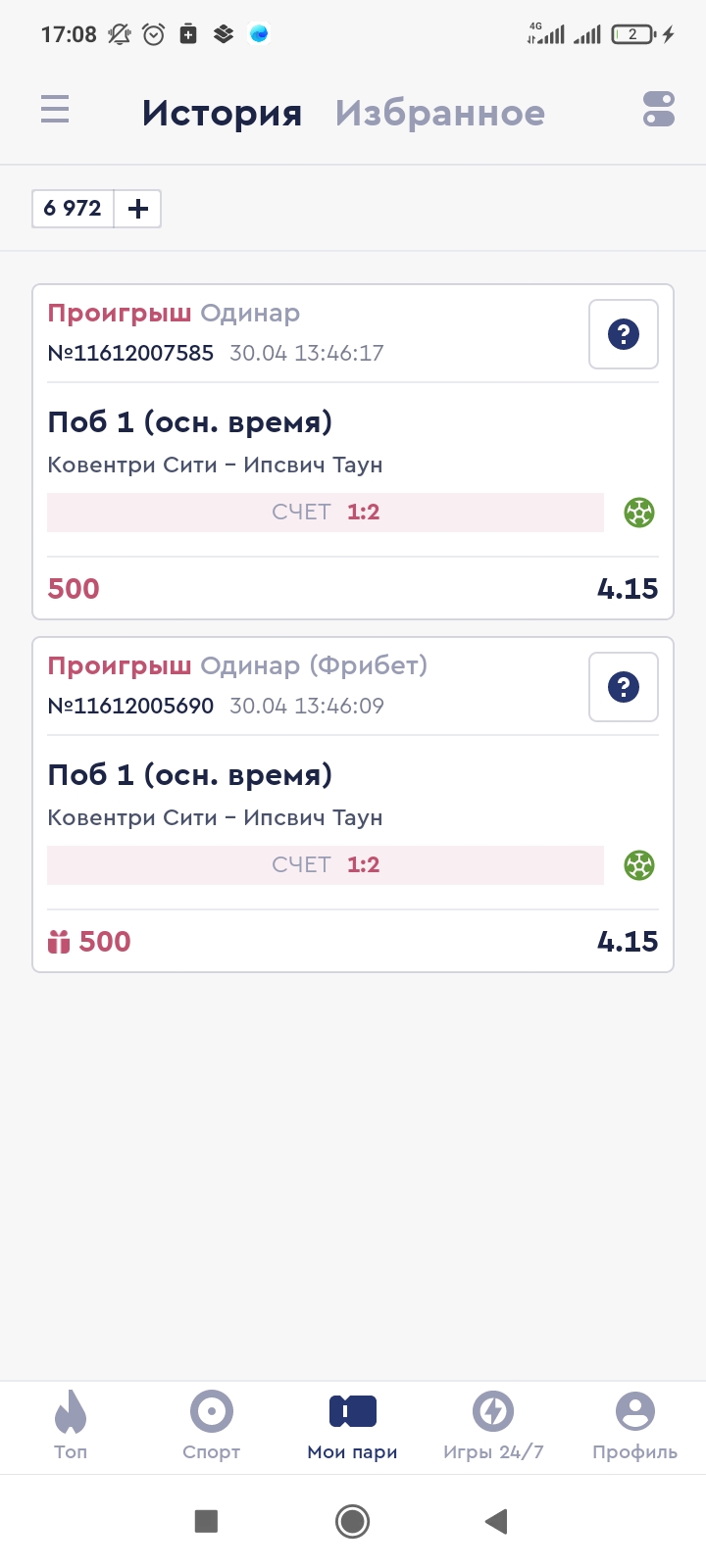The height and width of the screenshot is (1568, 706).
Task: Select the История tab
Action: tap(222, 113)
